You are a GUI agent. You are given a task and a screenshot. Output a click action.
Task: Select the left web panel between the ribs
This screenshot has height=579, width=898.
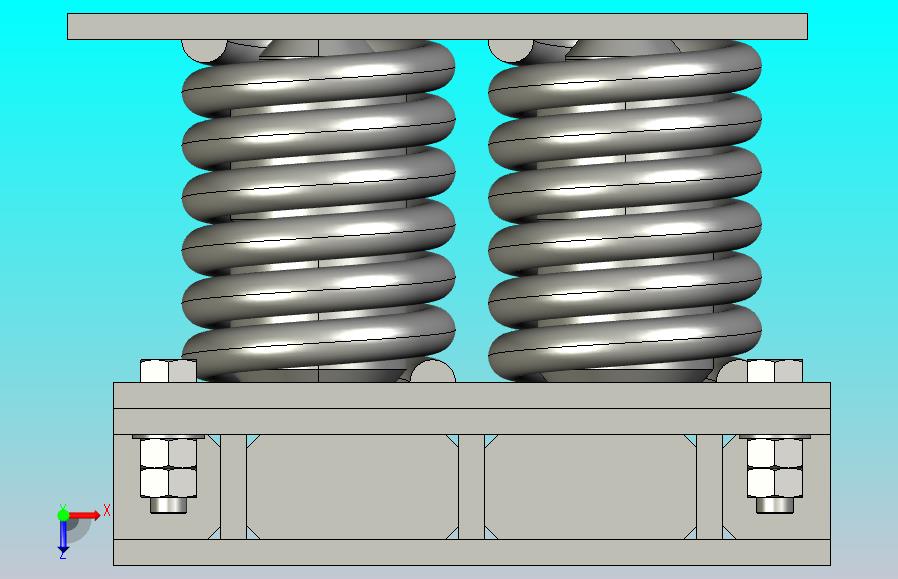click(x=352, y=487)
